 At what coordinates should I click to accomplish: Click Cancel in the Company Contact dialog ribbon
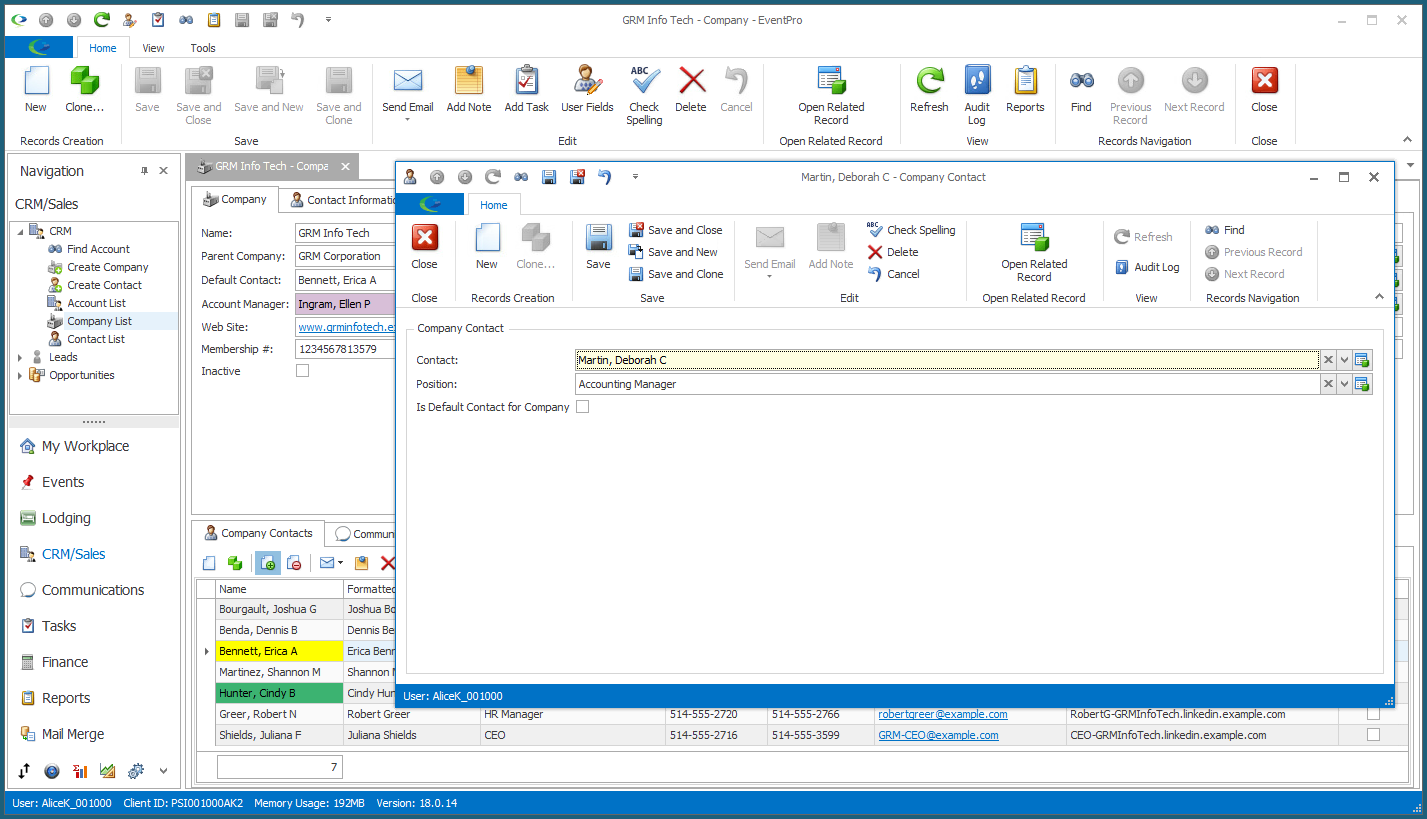(893, 274)
